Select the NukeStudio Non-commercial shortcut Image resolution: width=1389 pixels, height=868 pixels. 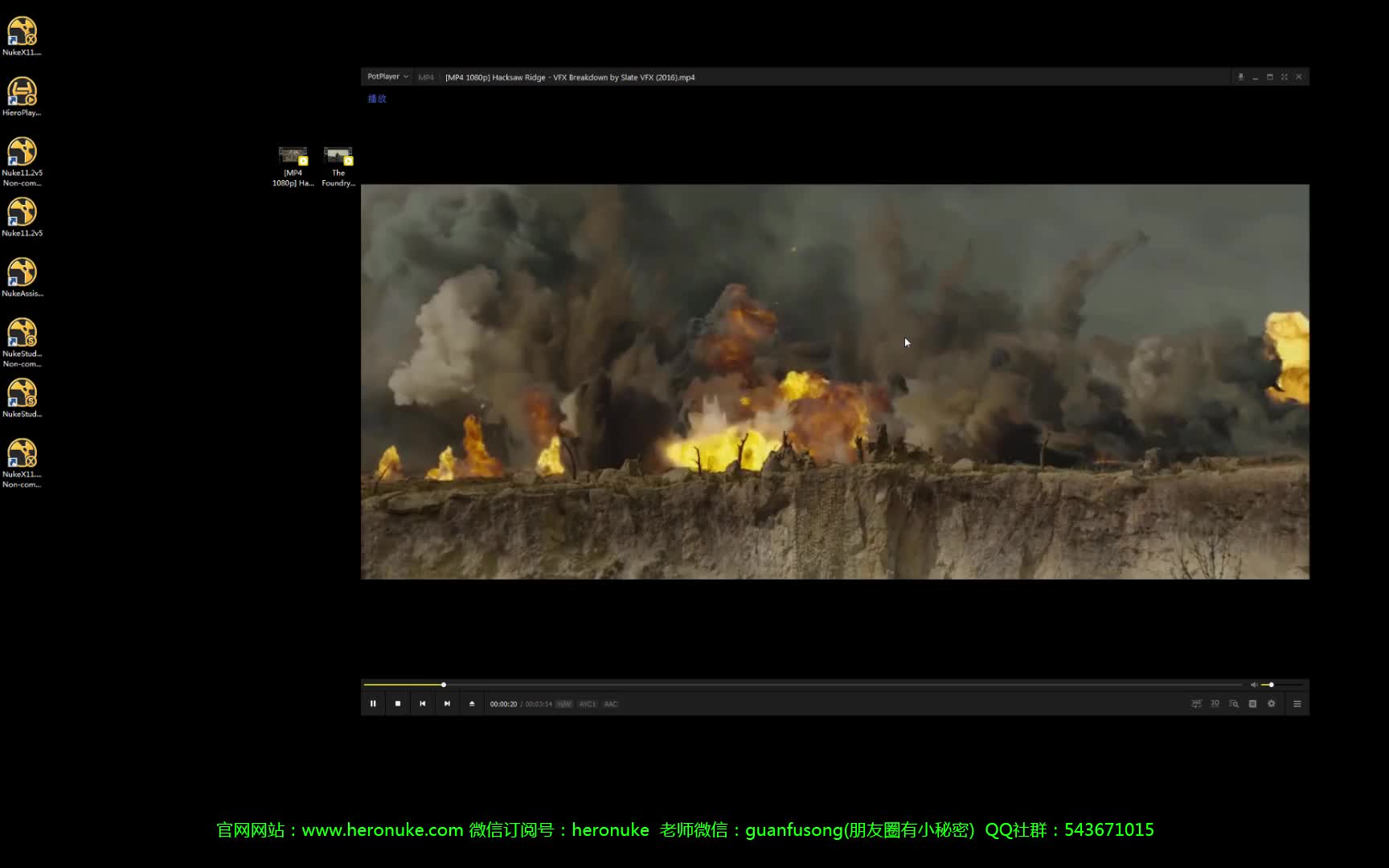(x=22, y=342)
